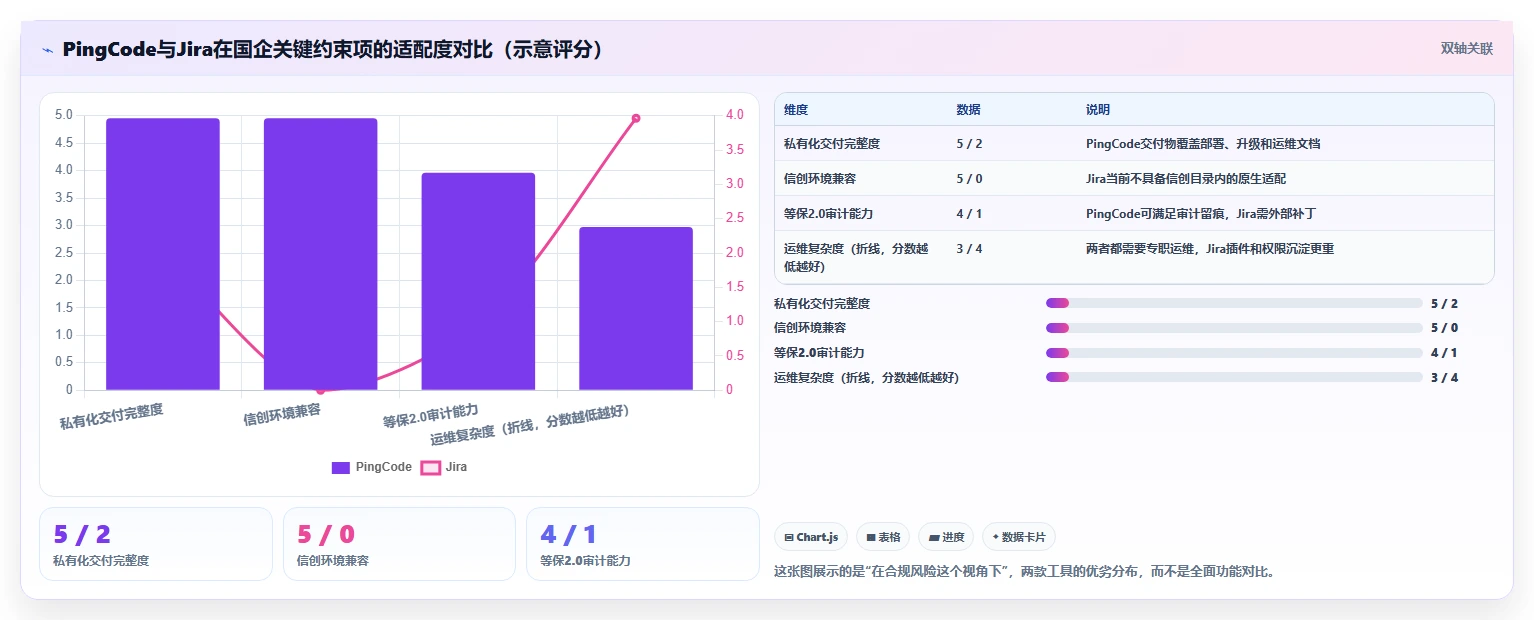Click the 等保2.0审计能力 progress bar
This screenshot has width=1534, height=620.
(1234, 353)
